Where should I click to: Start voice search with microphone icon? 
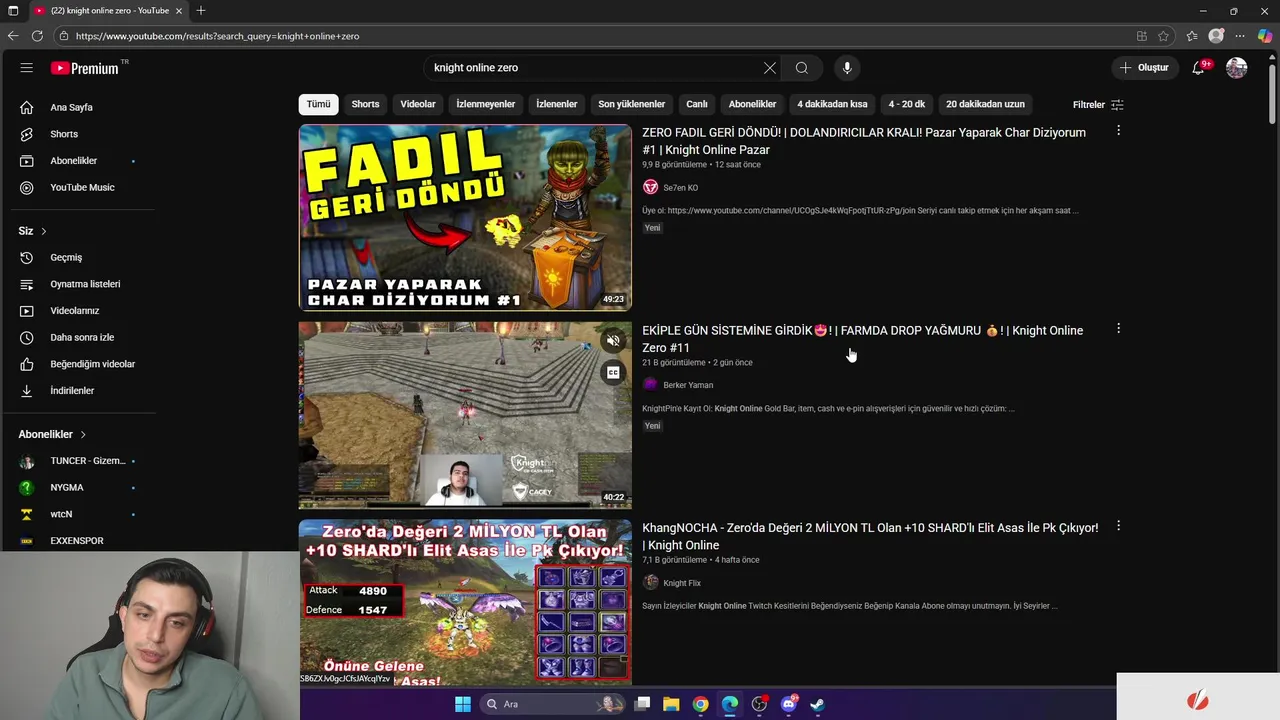click(847, 68)
